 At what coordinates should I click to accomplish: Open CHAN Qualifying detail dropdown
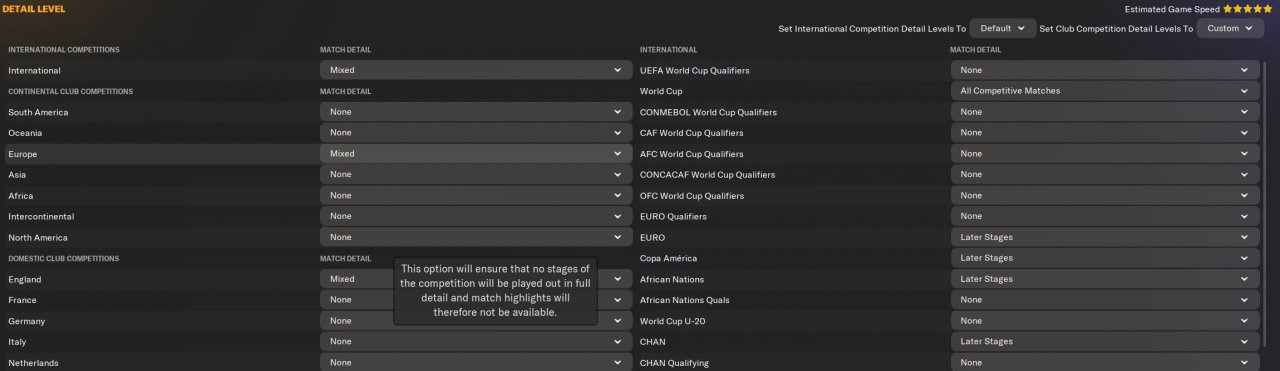1105,362
